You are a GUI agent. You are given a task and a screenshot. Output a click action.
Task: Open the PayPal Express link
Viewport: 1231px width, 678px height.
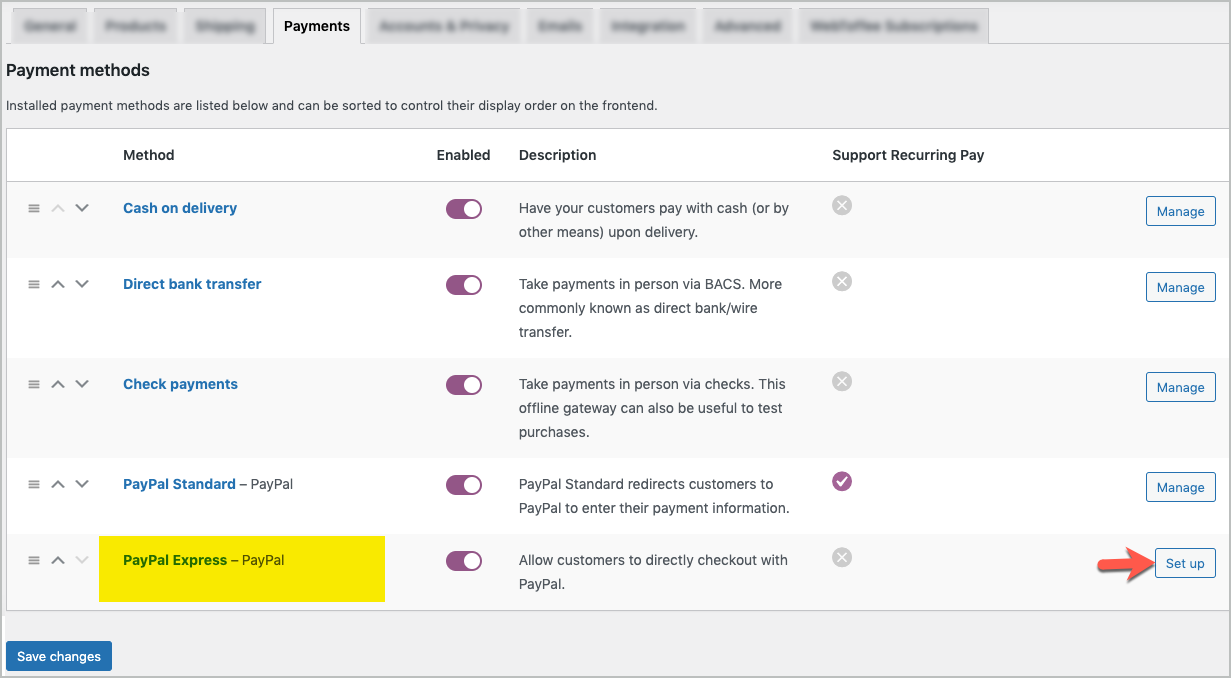175,560
